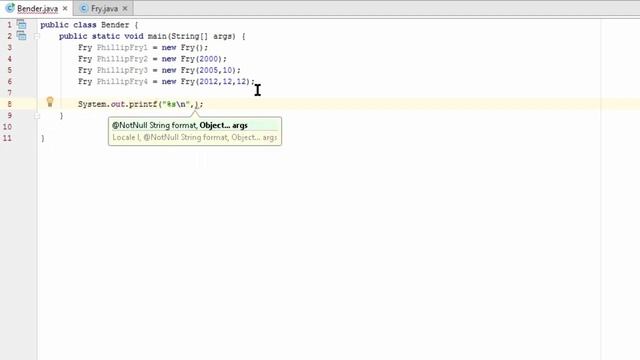
Task: Click the run gutter icon on line 1
Action: [22, 24]
